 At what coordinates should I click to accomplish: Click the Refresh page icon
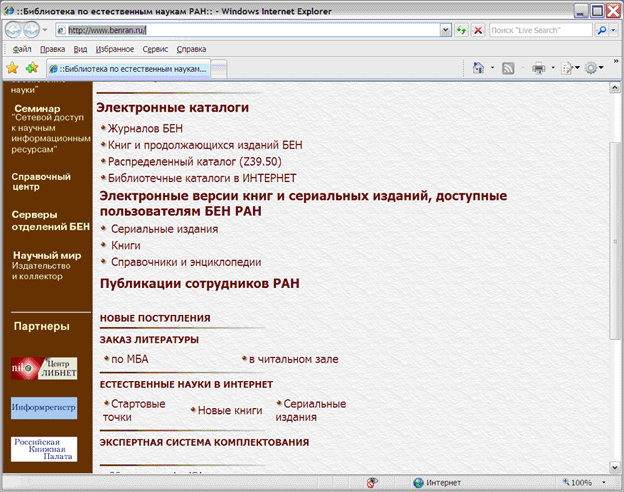461,30
